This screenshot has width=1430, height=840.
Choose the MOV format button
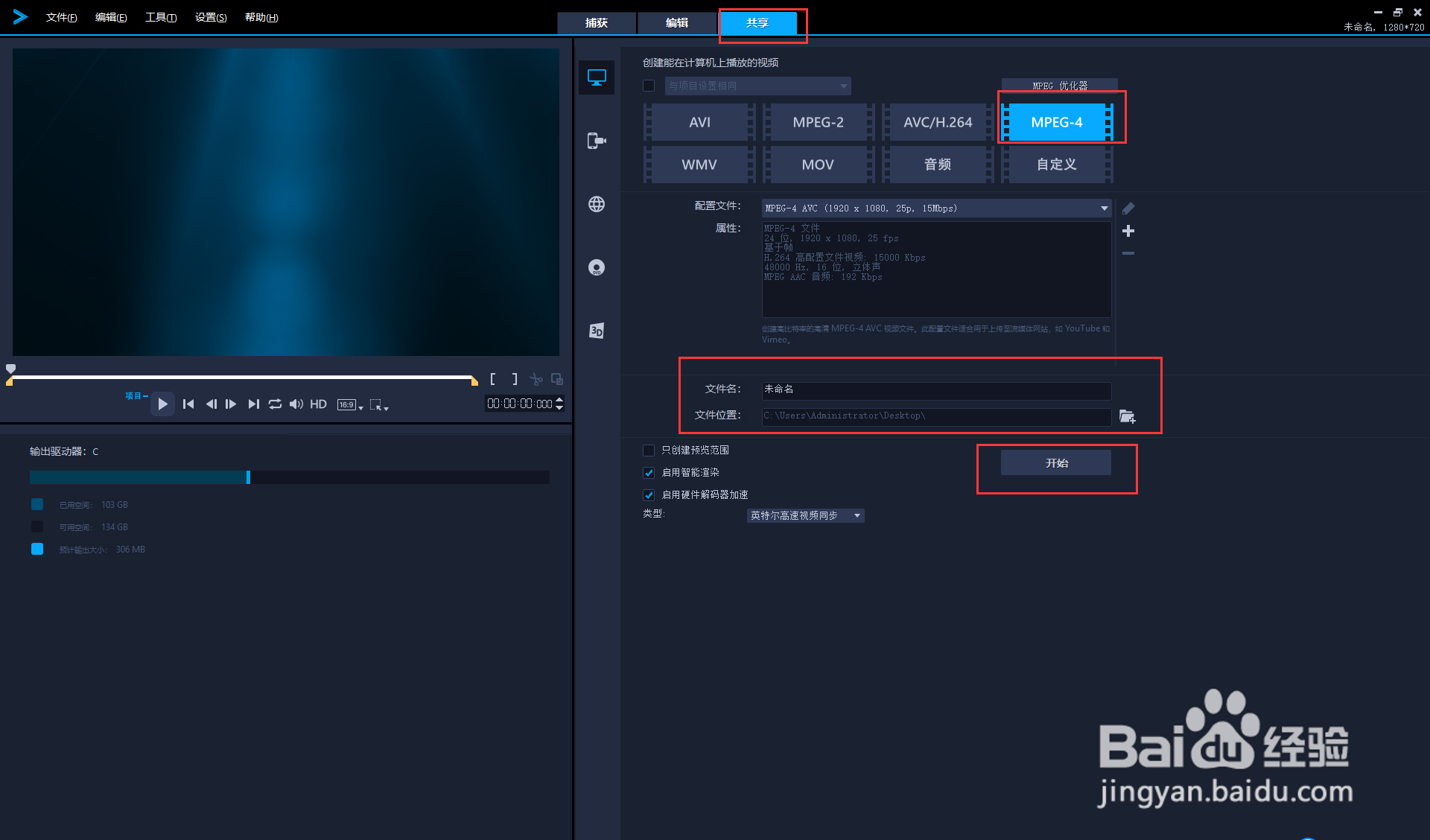(818, 165)
